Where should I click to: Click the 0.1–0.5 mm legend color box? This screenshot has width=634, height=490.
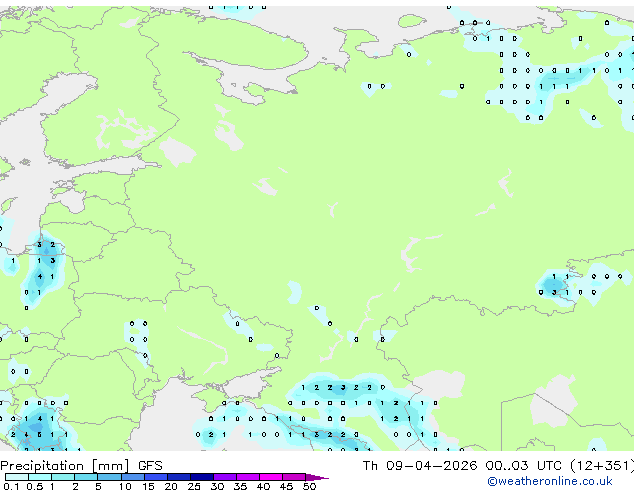[17, 477]
